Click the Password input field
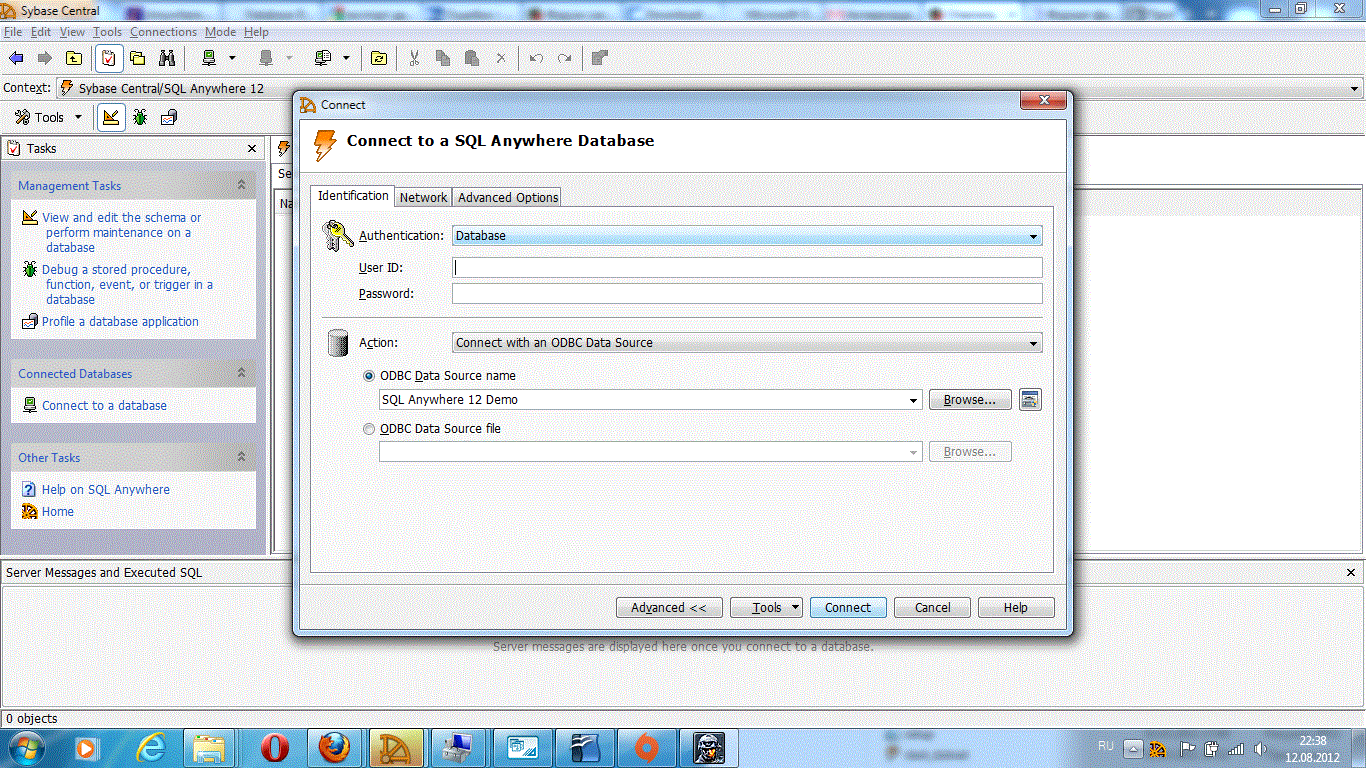 (747, 294)
